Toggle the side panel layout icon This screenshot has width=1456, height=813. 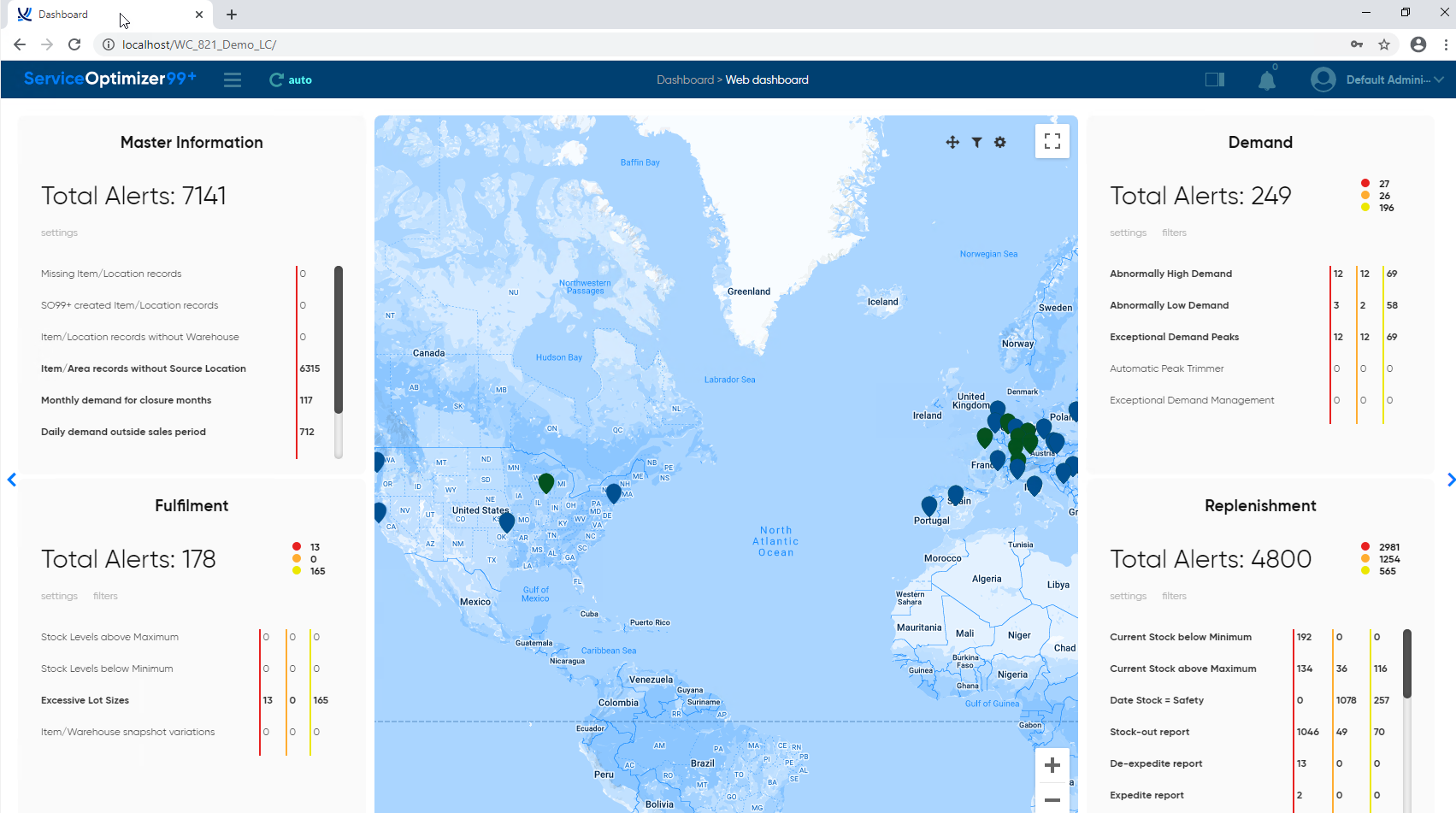[x=1215, y=80]
